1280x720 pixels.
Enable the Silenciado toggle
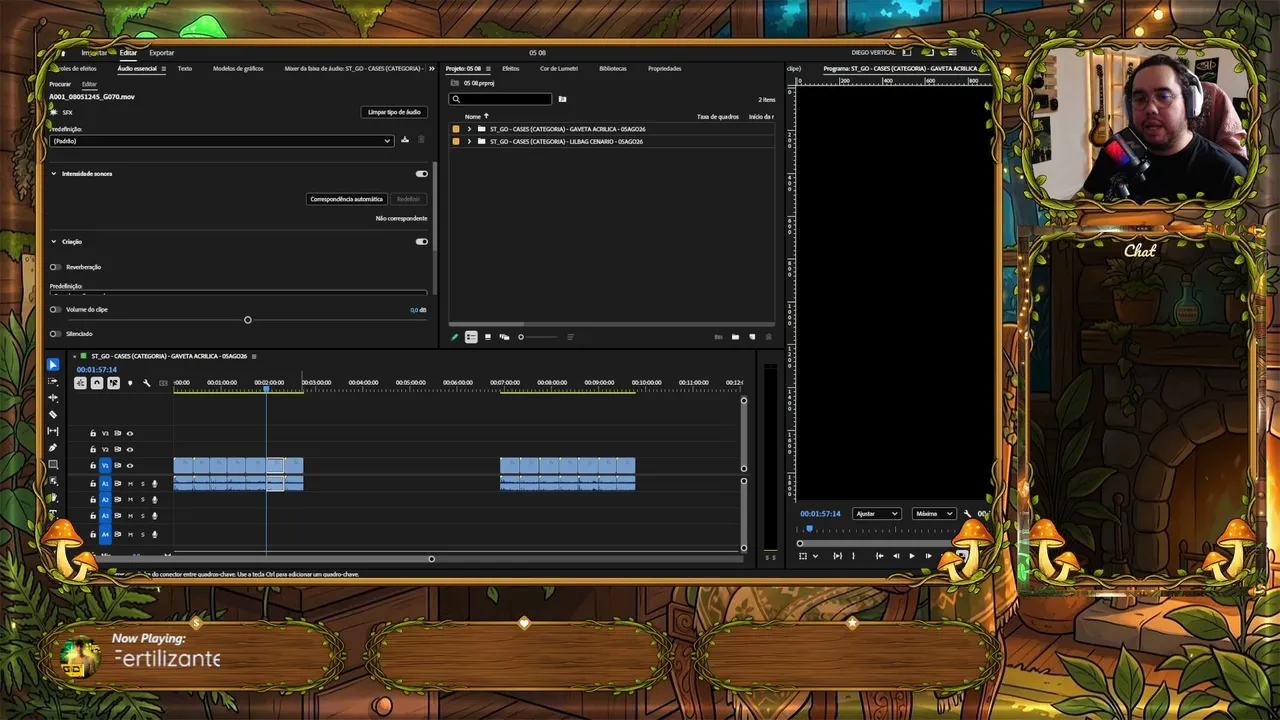pyautogui.click(x=56, y=334)
